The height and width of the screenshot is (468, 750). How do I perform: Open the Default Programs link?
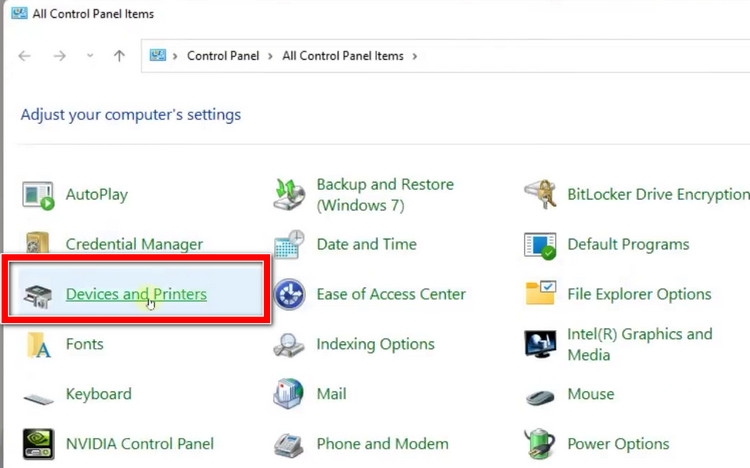tap(628, 244)
